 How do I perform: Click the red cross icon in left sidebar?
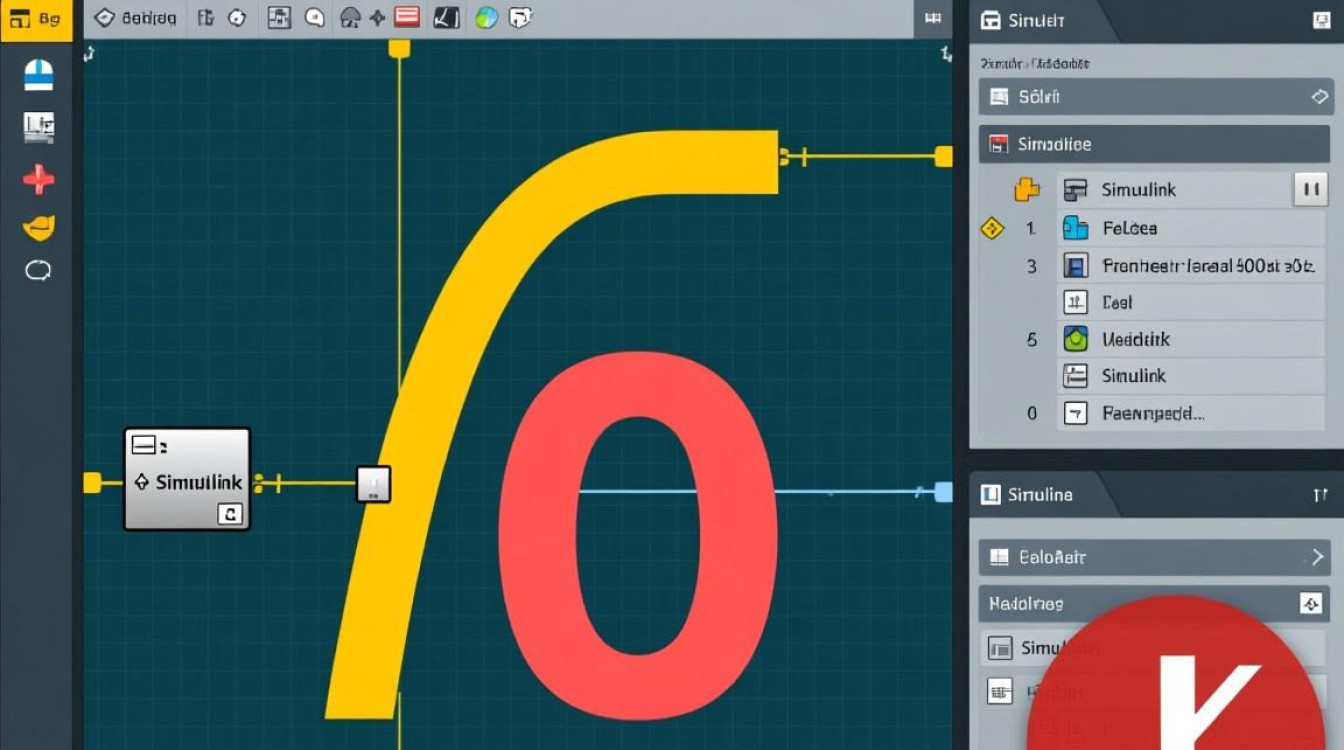coord(38,180)
